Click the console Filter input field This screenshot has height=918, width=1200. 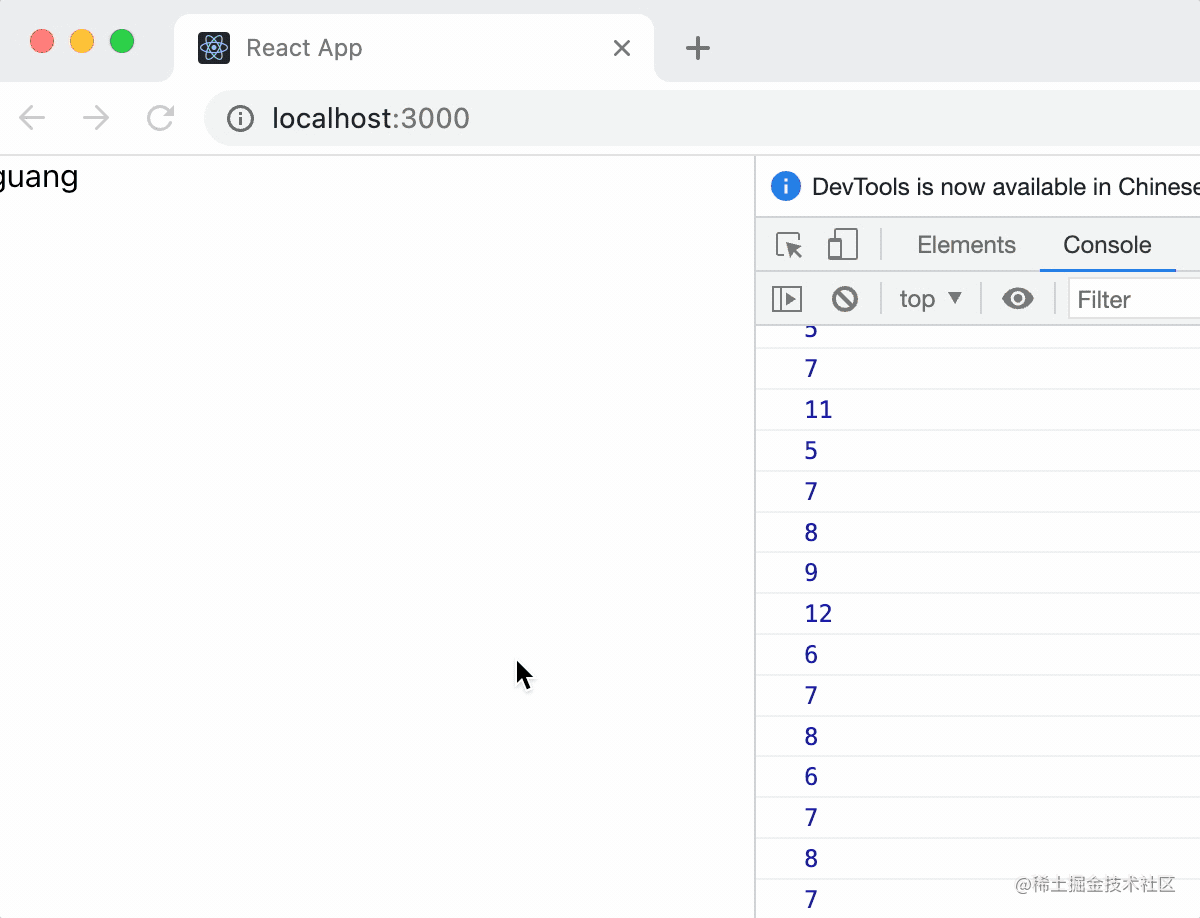click(1135, 300)
